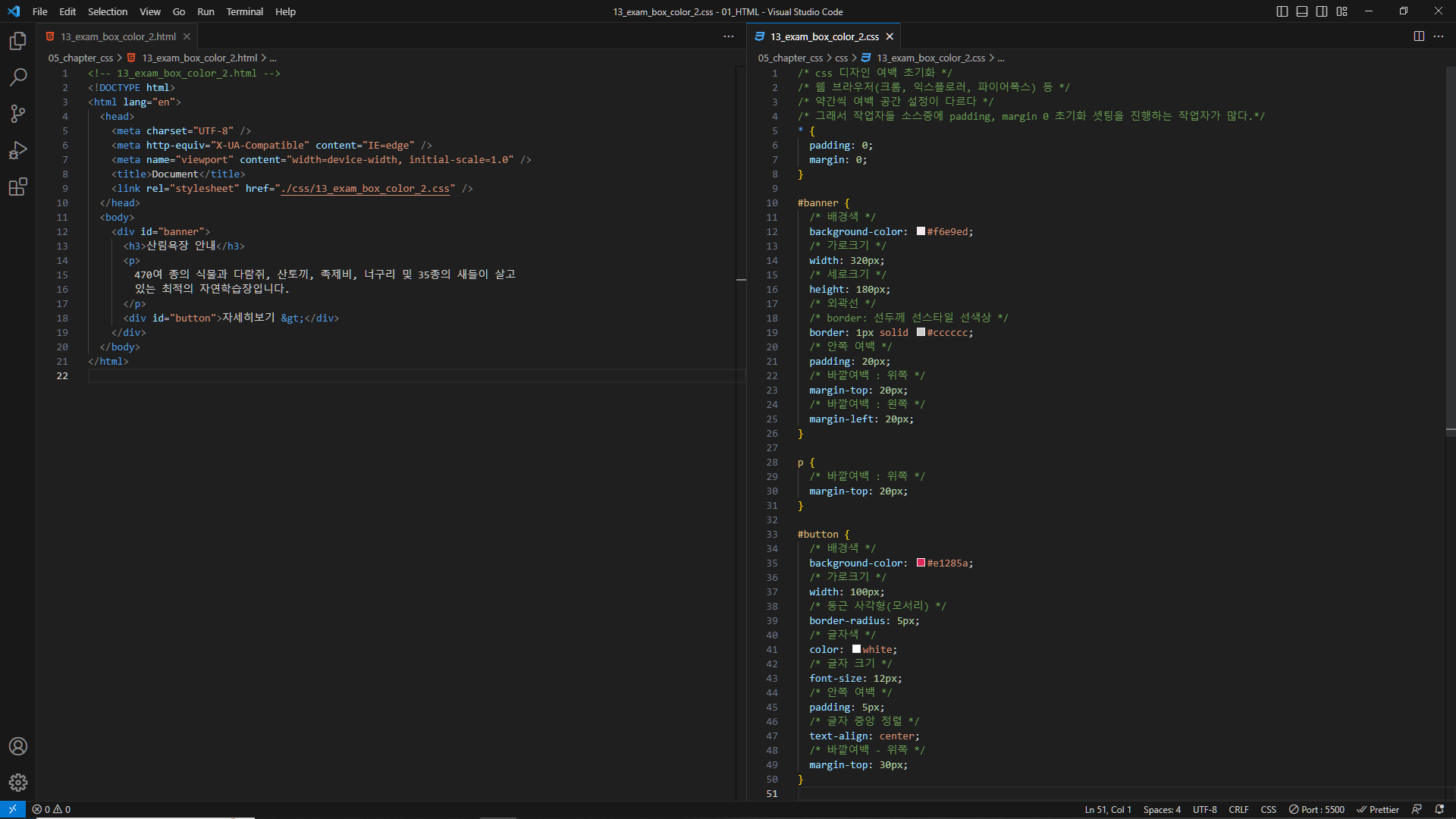Open the Terminal menu
This screenshot has width=1456, height=819.
(244, 11)
